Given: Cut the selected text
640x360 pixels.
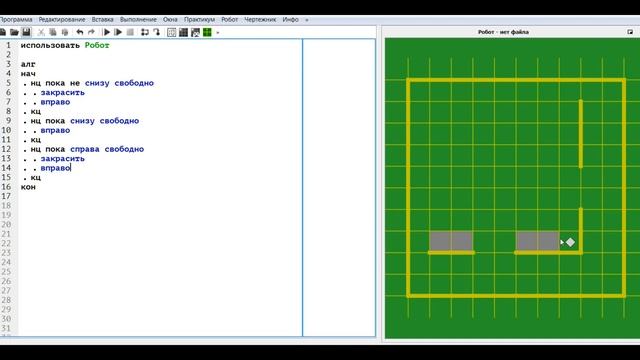Looking at the screenshot, I should click(x=41, y=32).
